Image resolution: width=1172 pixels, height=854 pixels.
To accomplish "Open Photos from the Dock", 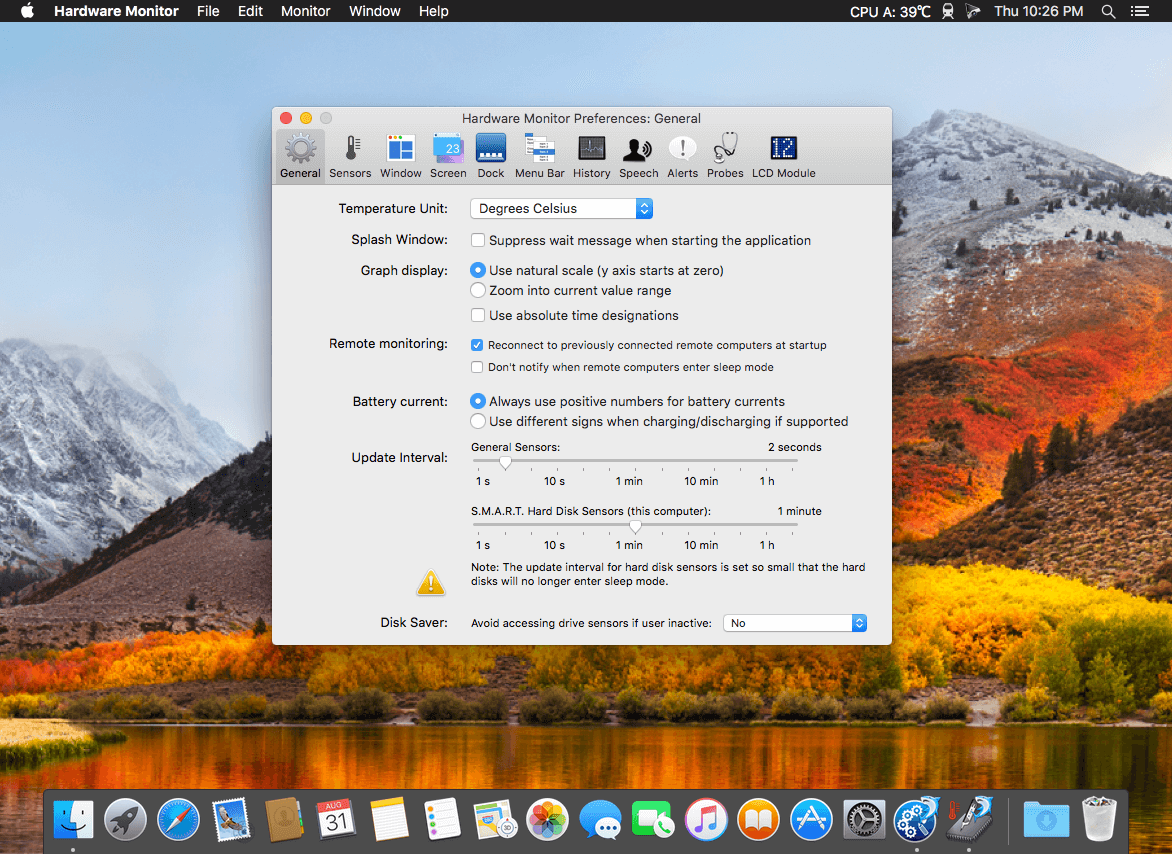I will point(548,819).
